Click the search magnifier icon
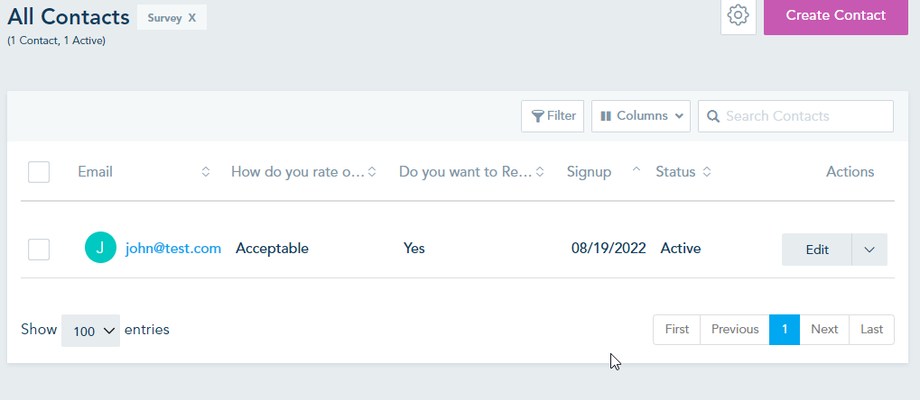The width and height of the screenshot is (920, 400). coord(714,116)
